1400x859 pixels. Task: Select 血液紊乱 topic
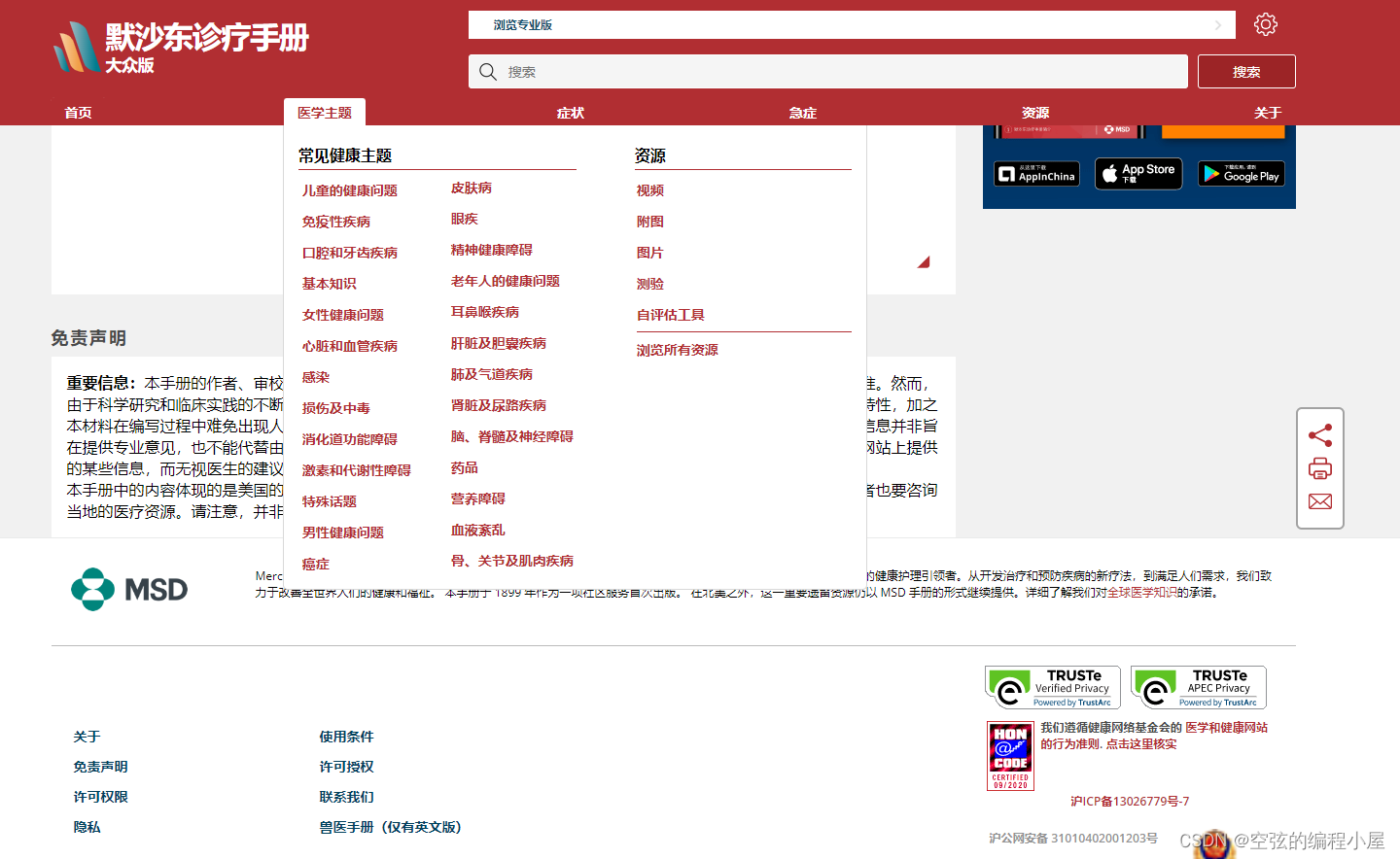click(478, 530)
